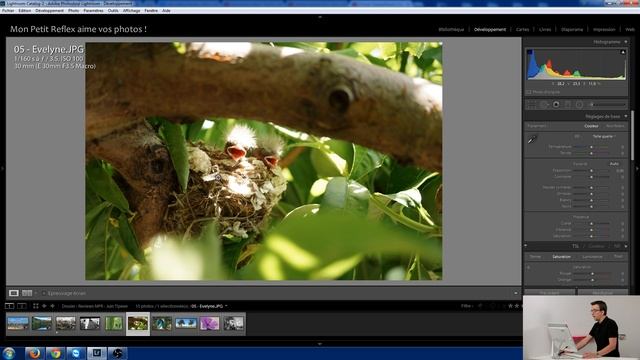The height and width of the screenshot is (360, 640).
Task: Select the Adjustment Brush tool
Action: (x=608, y=105)
